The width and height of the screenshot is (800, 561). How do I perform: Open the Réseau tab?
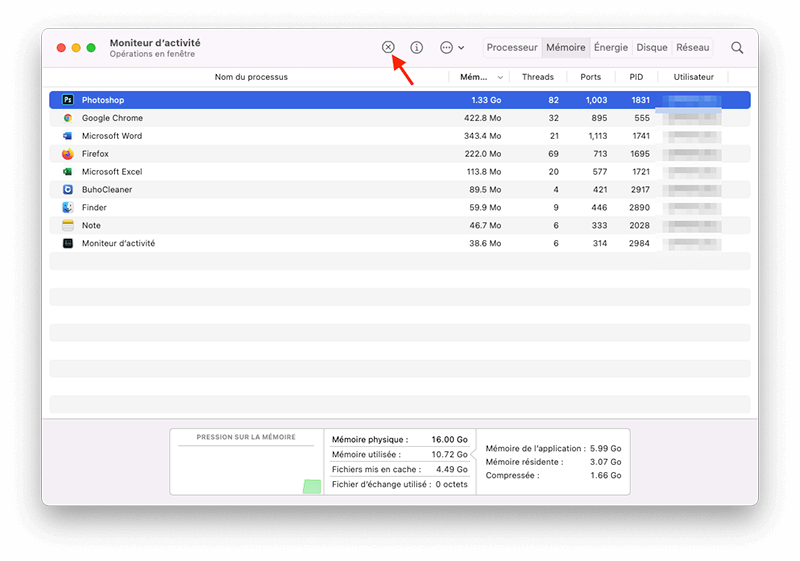coord(692,47)
